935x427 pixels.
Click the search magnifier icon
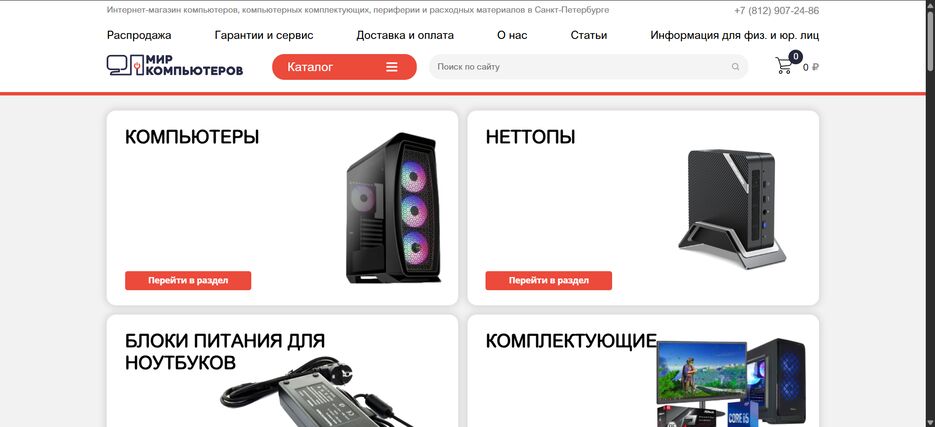(735, 67)
